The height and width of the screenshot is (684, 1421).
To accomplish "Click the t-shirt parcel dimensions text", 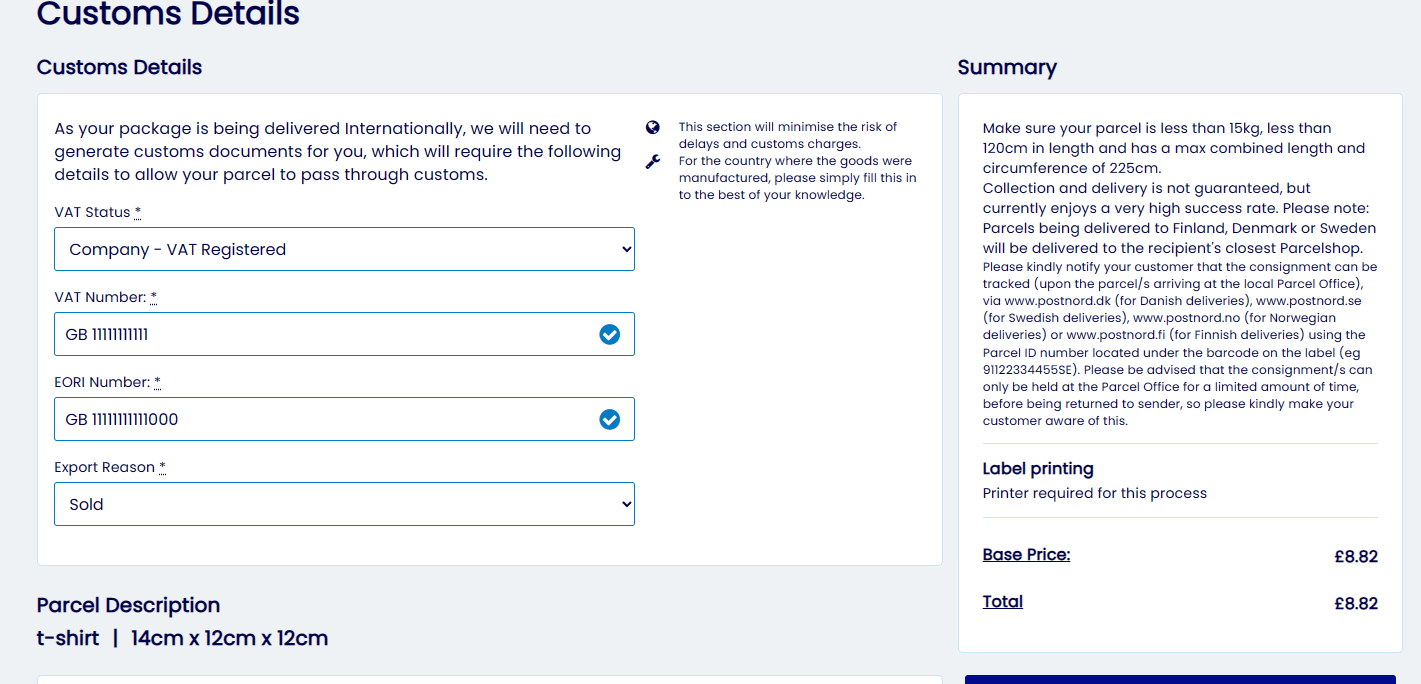I will click(182, 638).
